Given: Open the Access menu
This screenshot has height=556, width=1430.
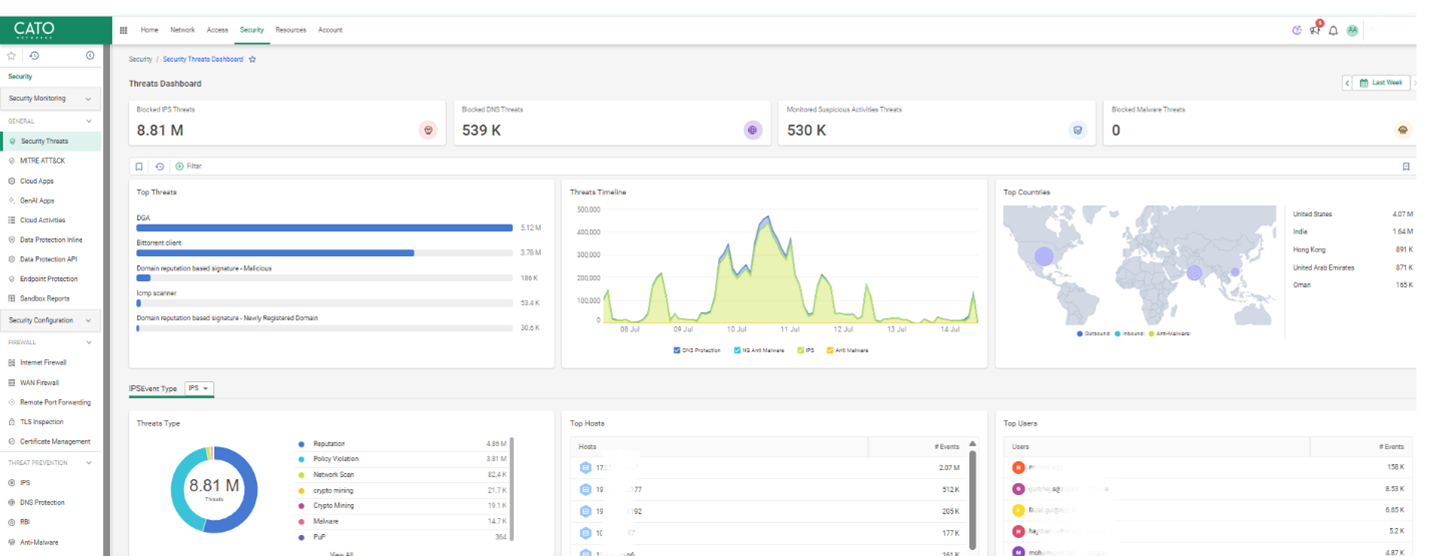Looking at the screenshot, I should [x=217, y=30].
